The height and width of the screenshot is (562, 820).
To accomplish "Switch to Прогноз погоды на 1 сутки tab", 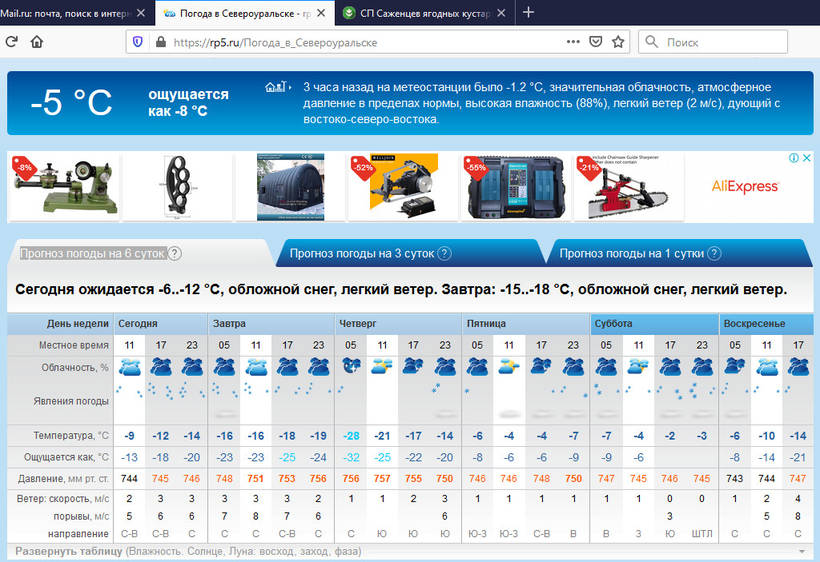I will tap(631, 254).
